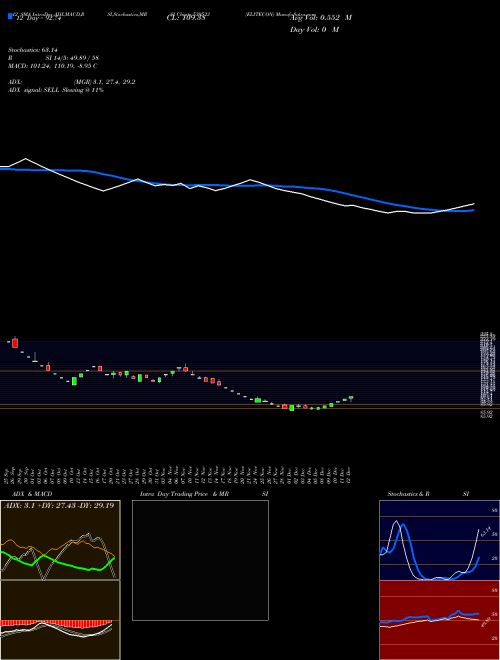Click the "Day Vol: 0 M" label
The height and width of the screenshot is (660, 500).
314,30
